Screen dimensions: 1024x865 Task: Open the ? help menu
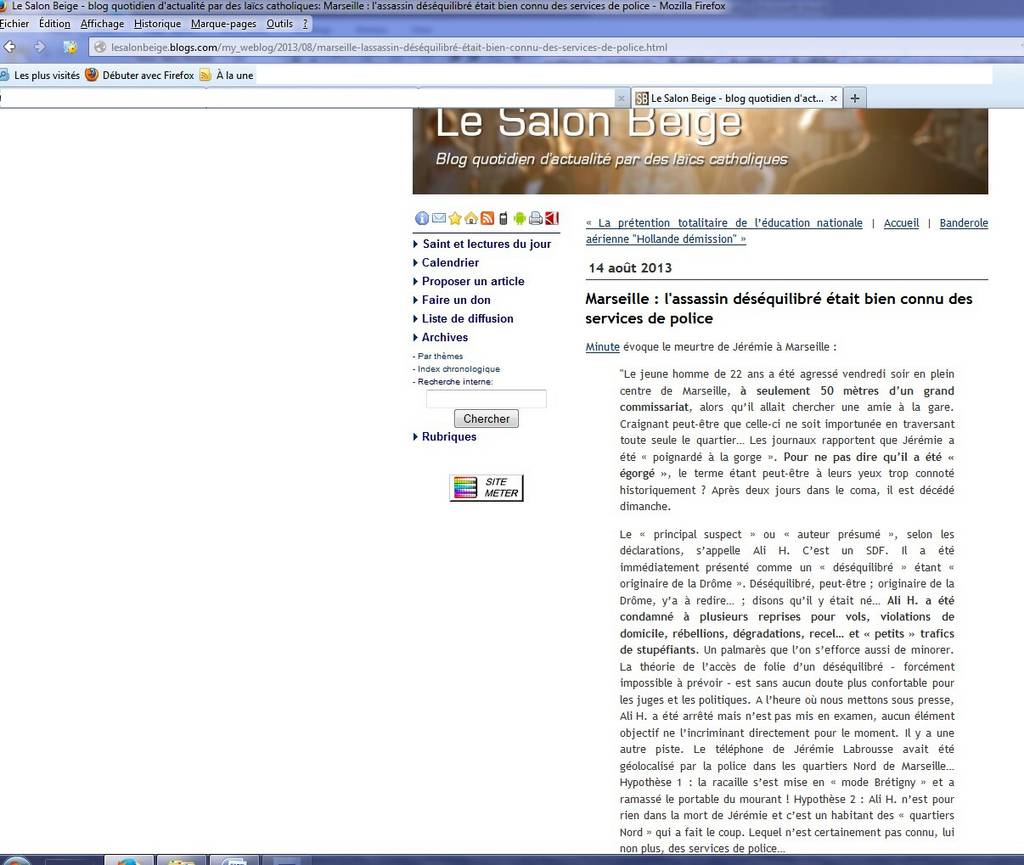305,24
